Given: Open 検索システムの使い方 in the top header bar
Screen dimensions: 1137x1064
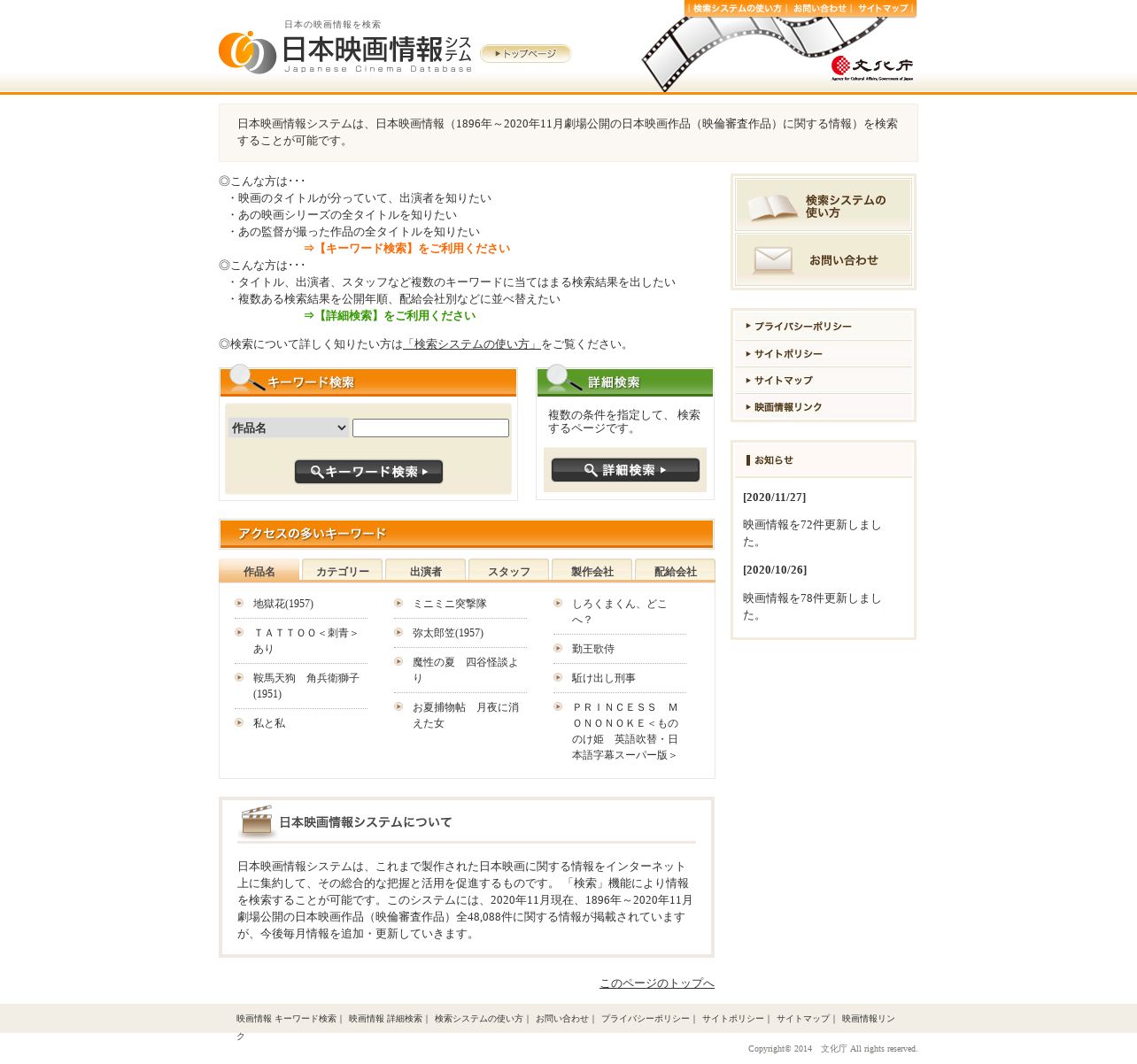Looking at the screenshot, I should (x=738, y=9).
